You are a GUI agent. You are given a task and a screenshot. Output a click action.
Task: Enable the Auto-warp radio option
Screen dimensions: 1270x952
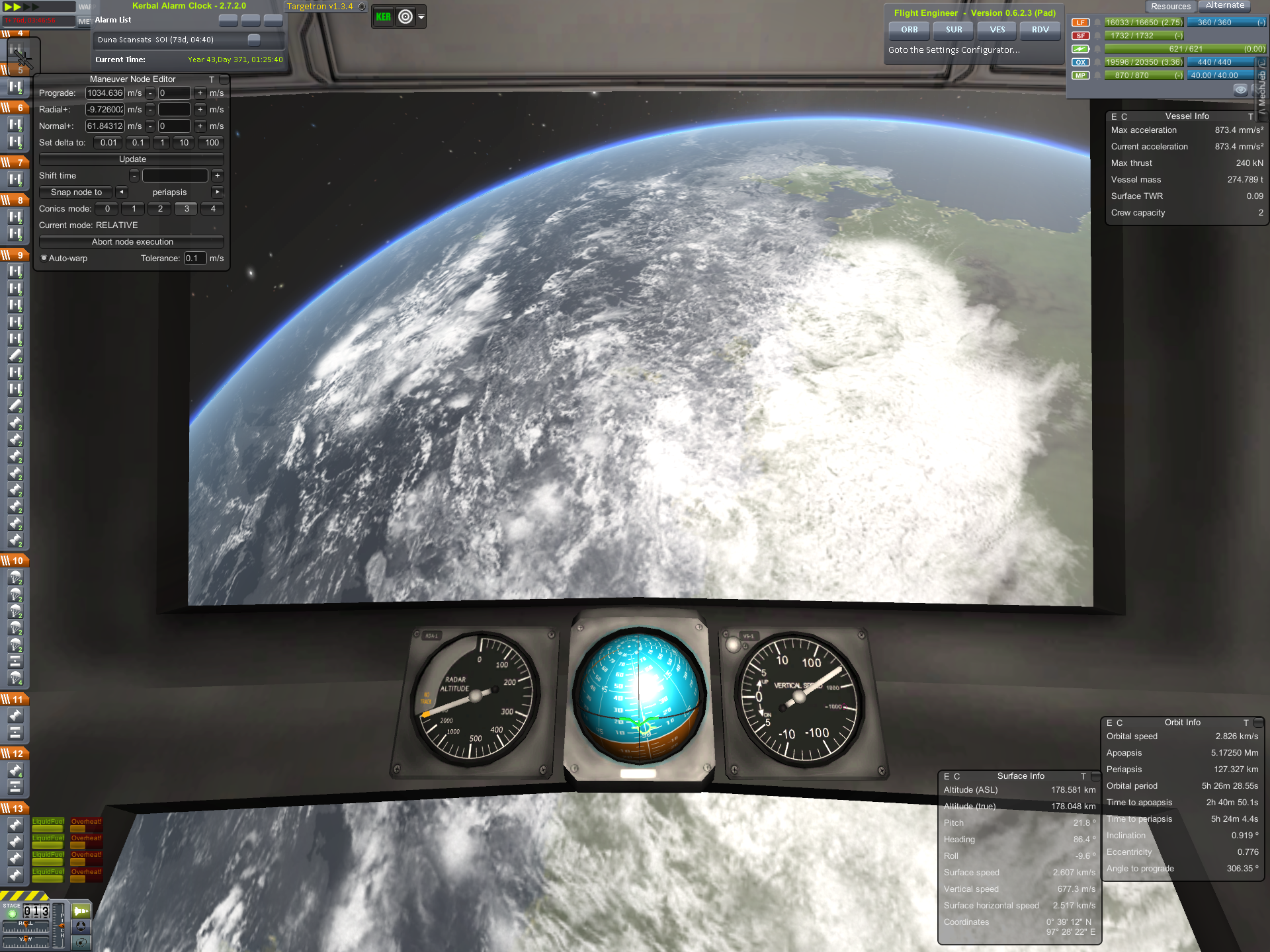coord(44,258)
